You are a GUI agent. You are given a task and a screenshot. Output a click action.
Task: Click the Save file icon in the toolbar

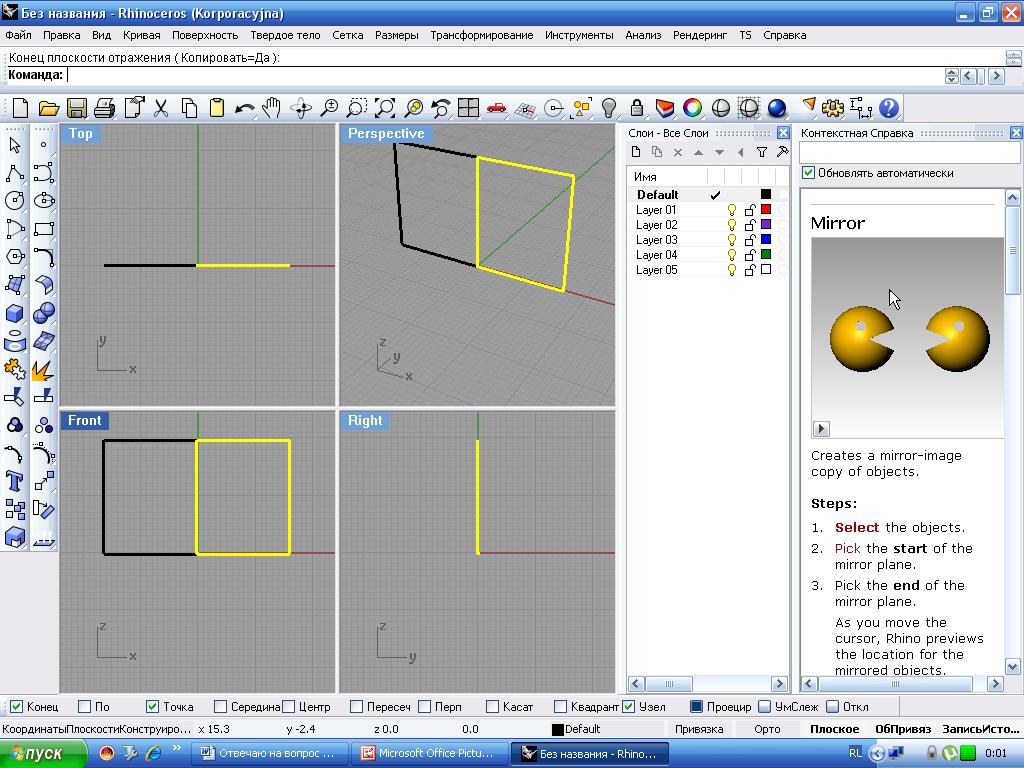coord(76,108)
